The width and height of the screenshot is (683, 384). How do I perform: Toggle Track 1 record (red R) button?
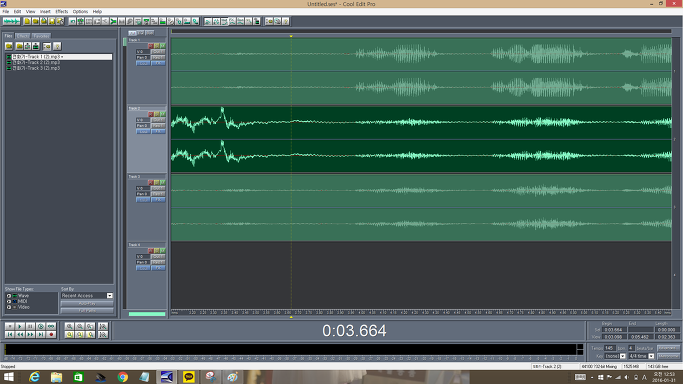(x=151, y=46)
